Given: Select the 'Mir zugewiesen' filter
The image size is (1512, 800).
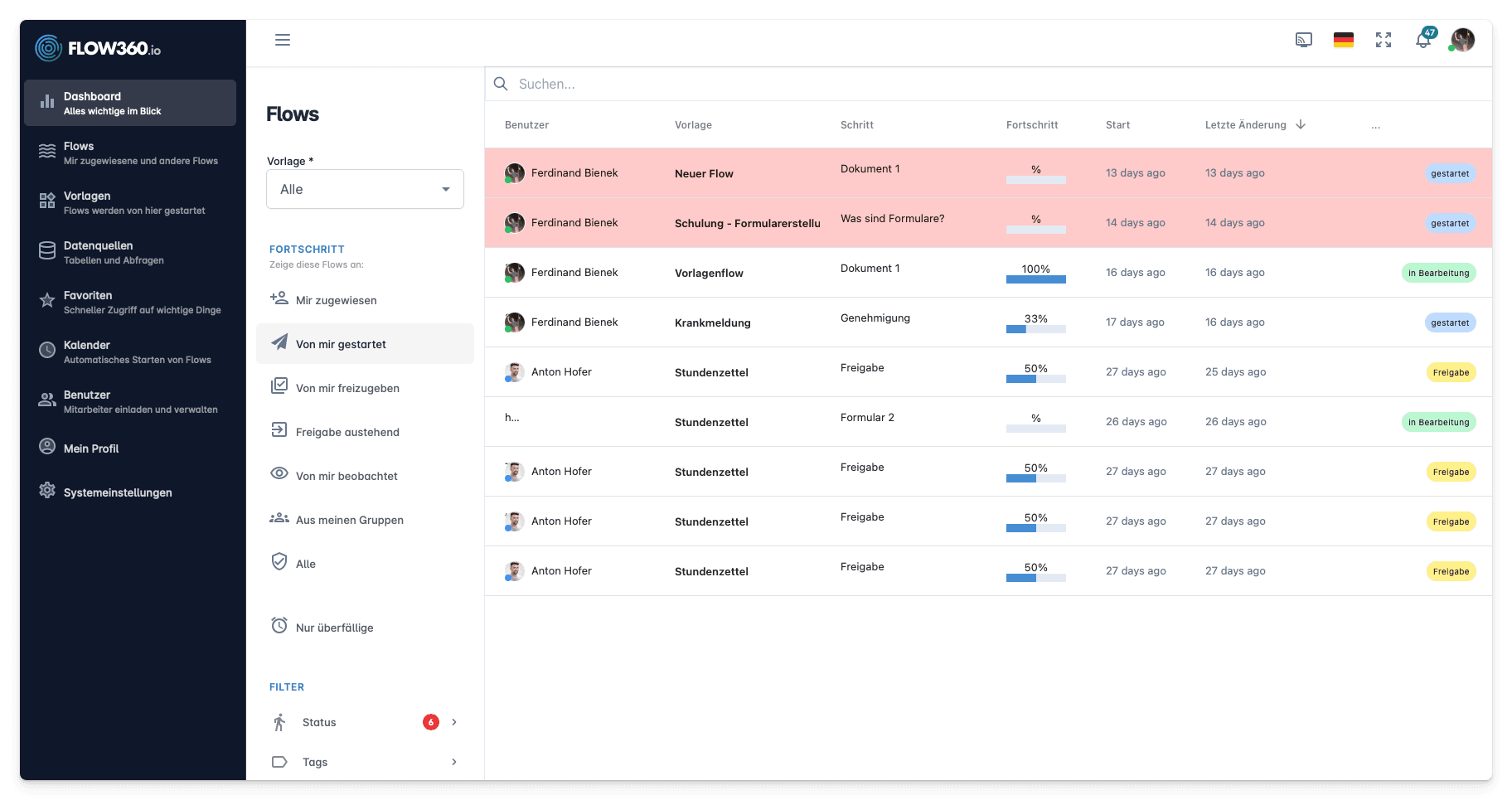Looking at the screenshot, I should pos(336,300).
